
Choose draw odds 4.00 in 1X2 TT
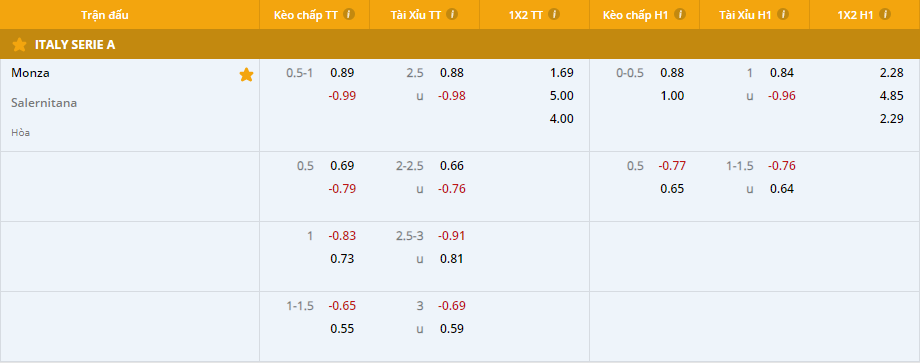[562, 118]
